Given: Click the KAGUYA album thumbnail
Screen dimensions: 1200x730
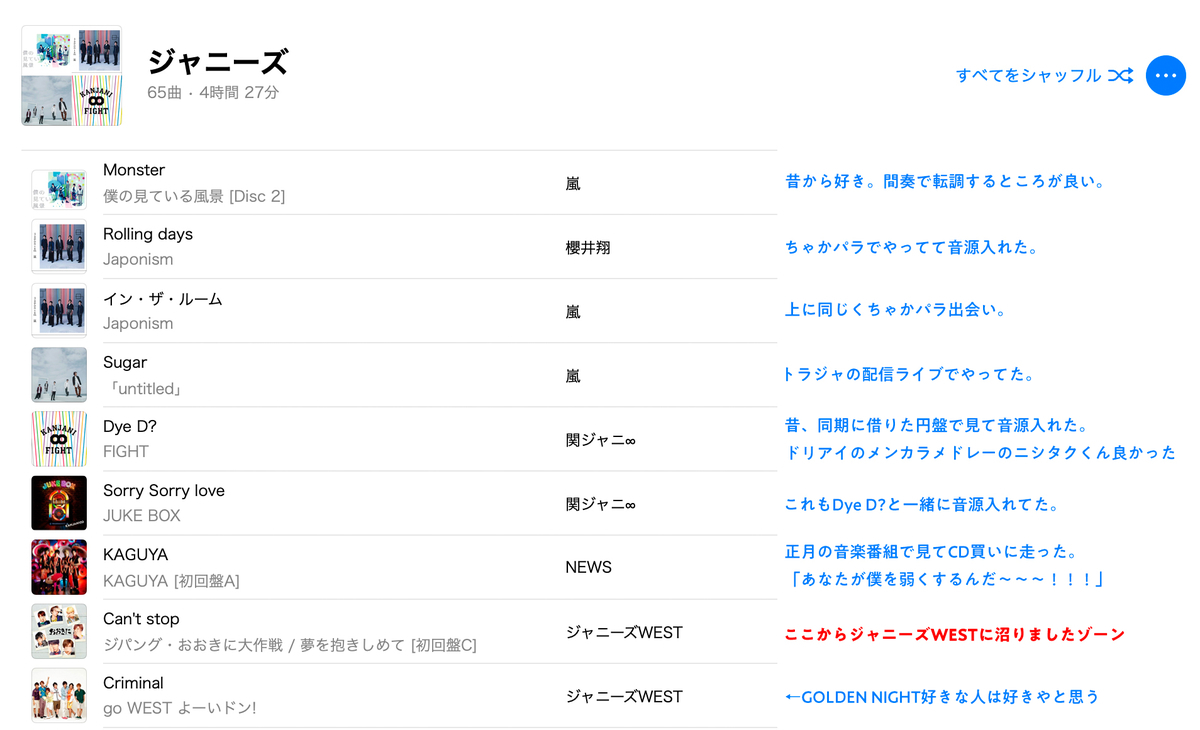Looking at the screenshot, I should pyautogui.click(x=59, y=567).
